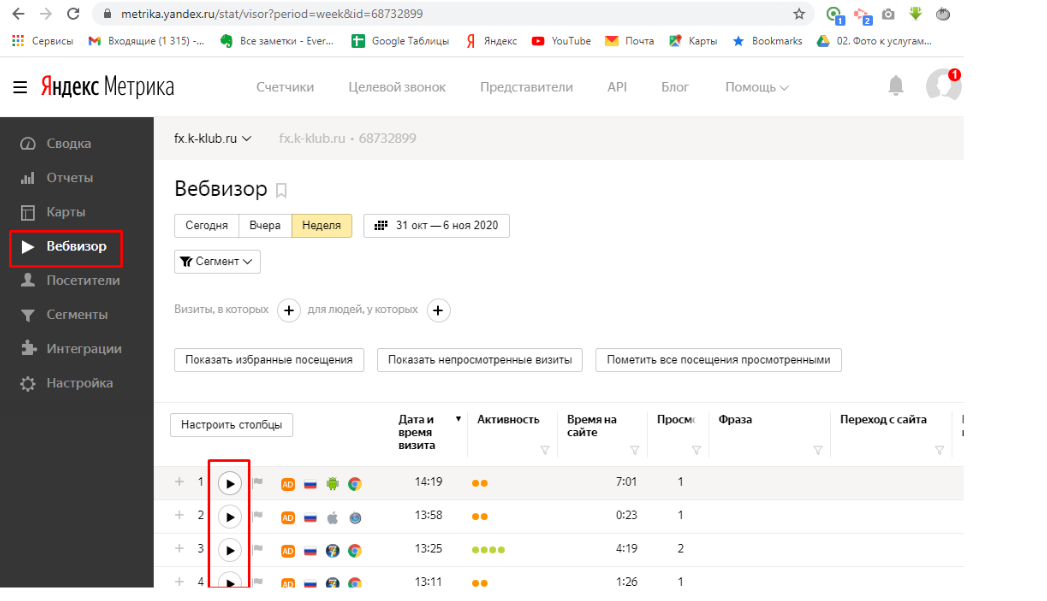Viewport: 1047px width, 601px height.
Task: Open the Google Таблицы bookmark
Action: (x=401, y=41)
